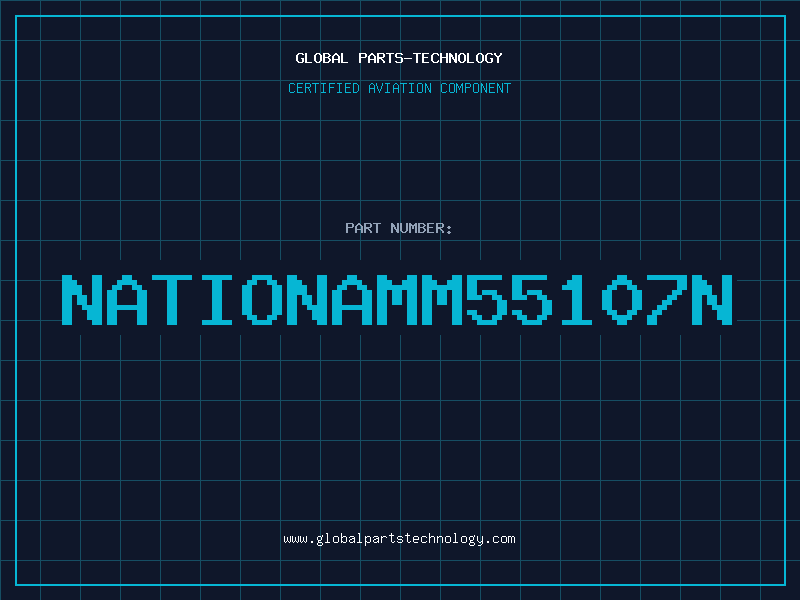Open the www.globalpartstechnology.com link

coord(399,539)
